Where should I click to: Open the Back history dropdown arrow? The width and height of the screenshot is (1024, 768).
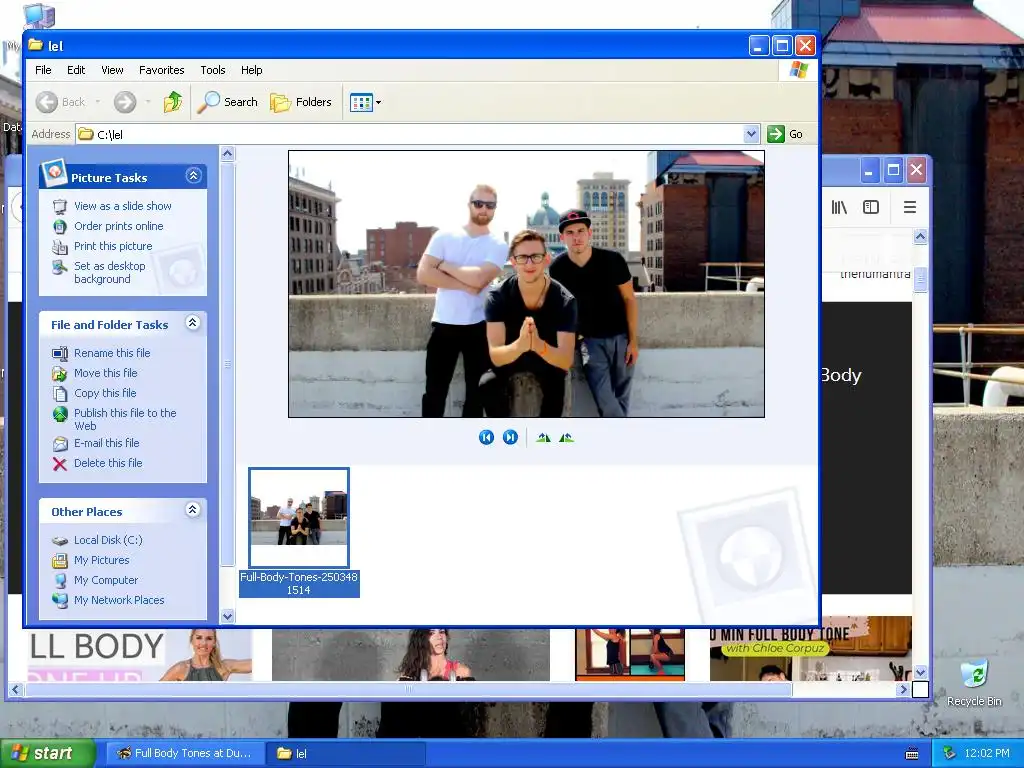click(98, 102)
